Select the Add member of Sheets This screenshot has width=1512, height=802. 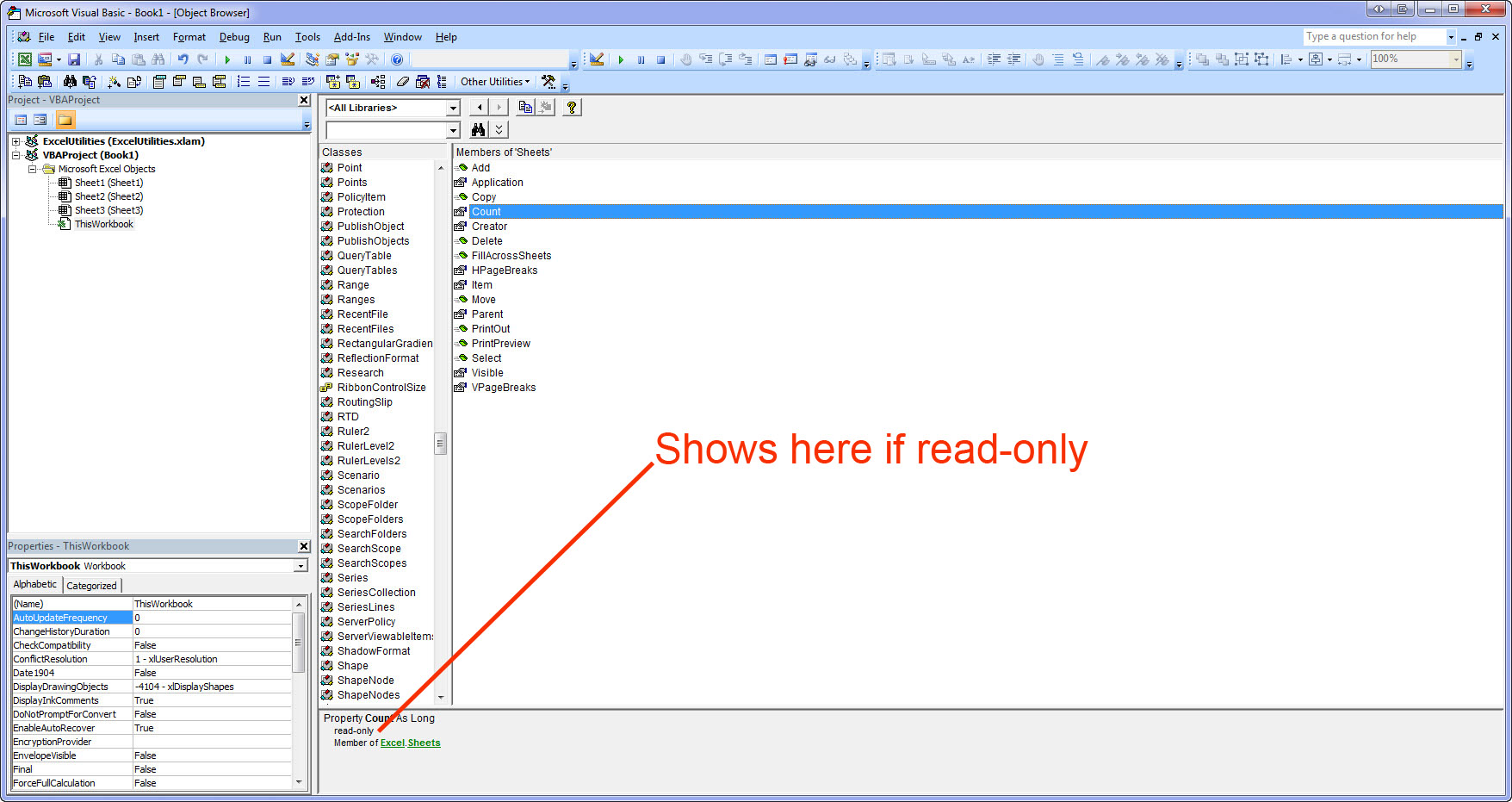coord(480,168)
